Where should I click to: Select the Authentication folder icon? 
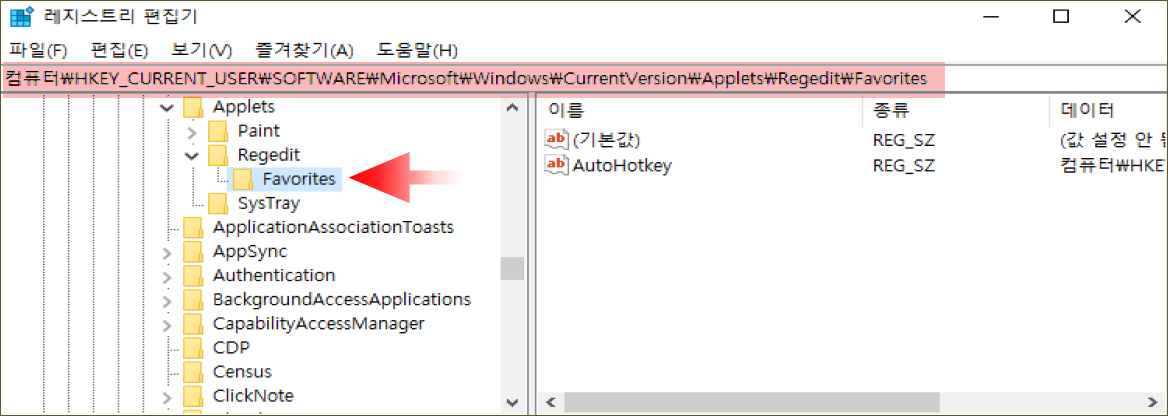pyautogui.click(x=193, y=276)
